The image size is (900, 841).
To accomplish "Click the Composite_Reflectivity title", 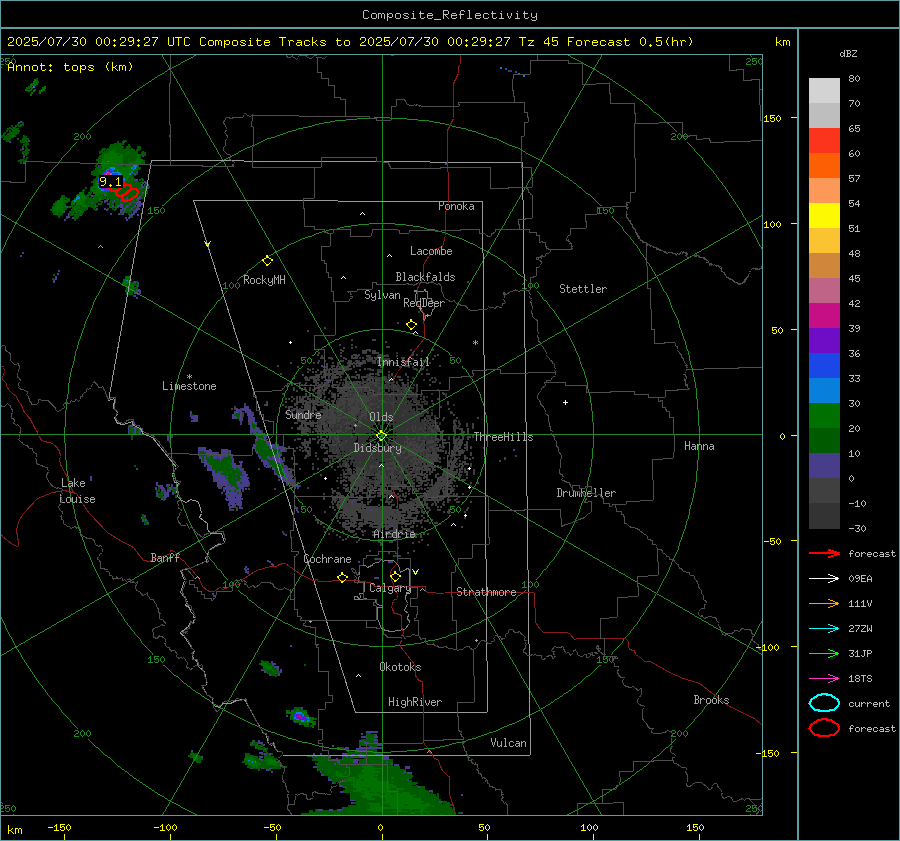I will pyautogui.click(x=450, y=15).
